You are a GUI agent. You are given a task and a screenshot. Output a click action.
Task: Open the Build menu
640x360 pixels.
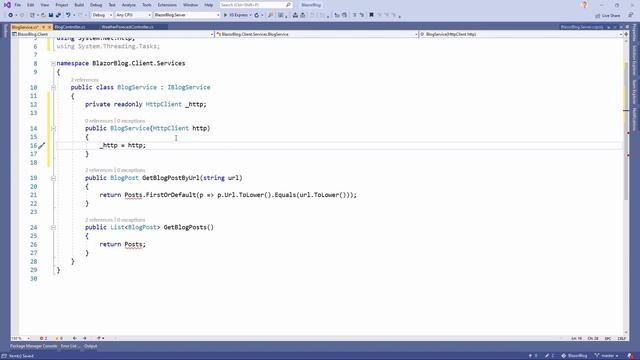coord(79,5)
